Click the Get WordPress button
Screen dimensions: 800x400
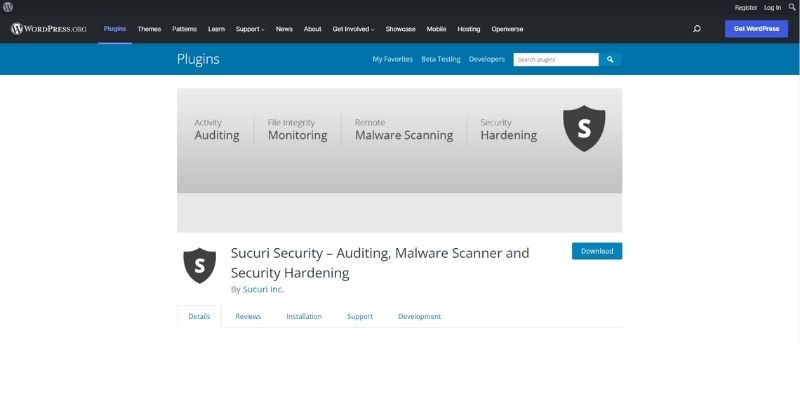pos(756,29)
